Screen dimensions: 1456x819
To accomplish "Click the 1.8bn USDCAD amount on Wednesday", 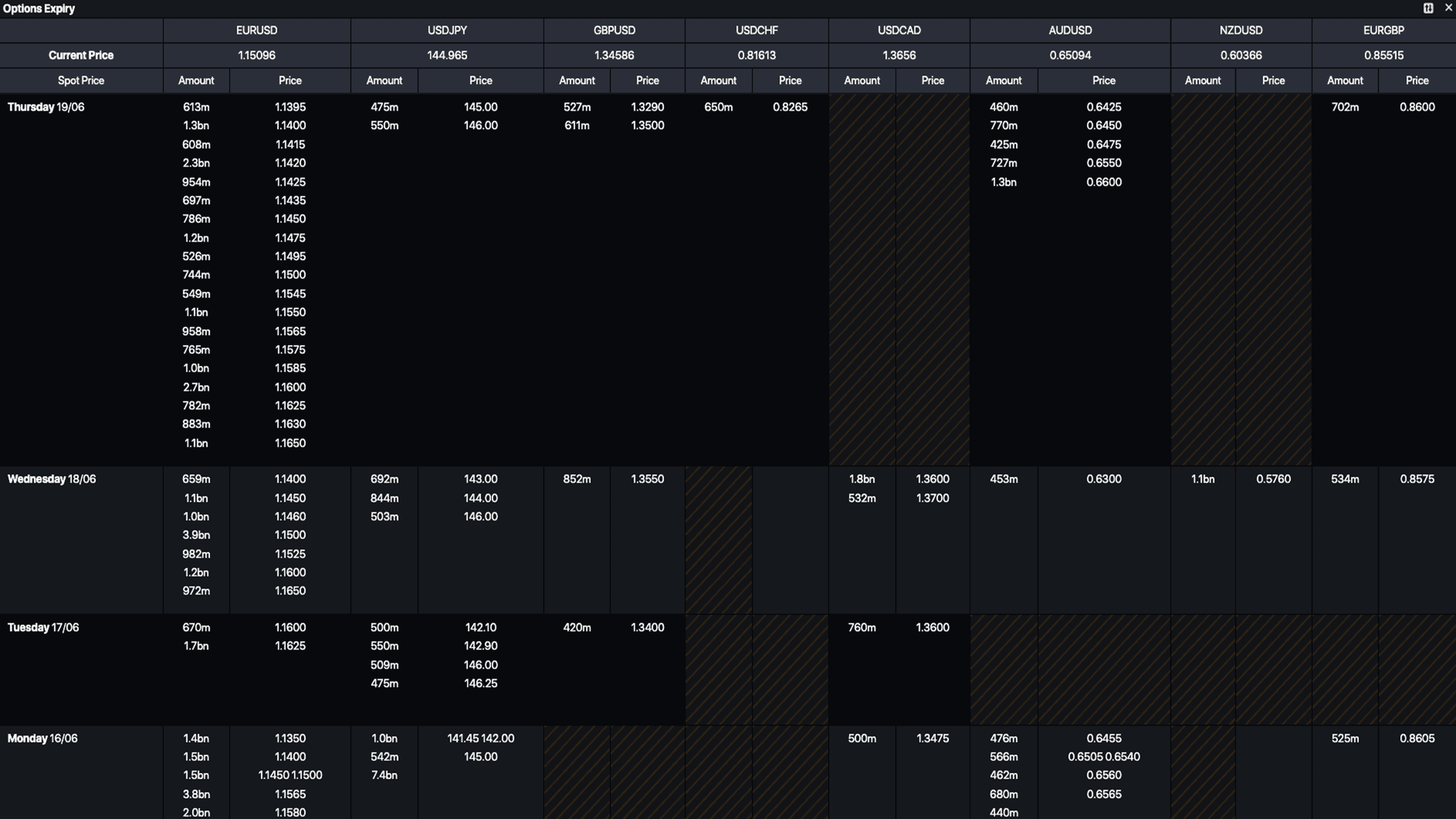I will (862, 479).
